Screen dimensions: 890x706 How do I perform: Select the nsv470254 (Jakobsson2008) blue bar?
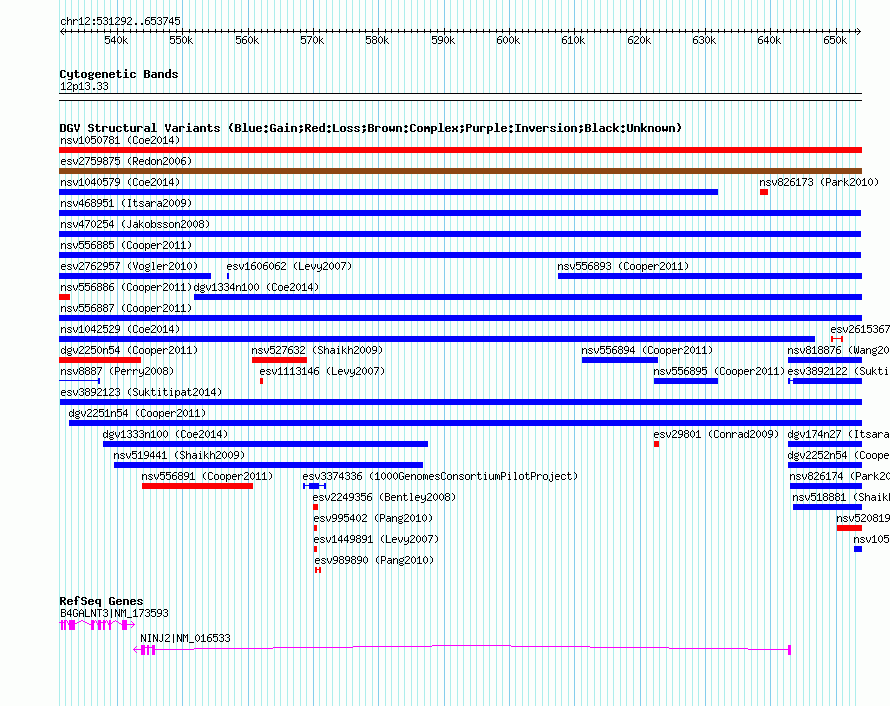pos(460,234)
